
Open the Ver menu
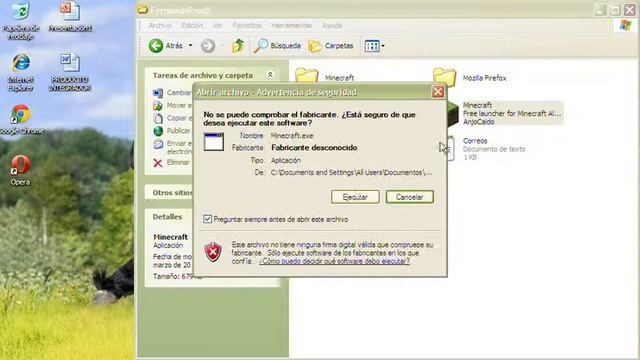(x=218, y=25)
